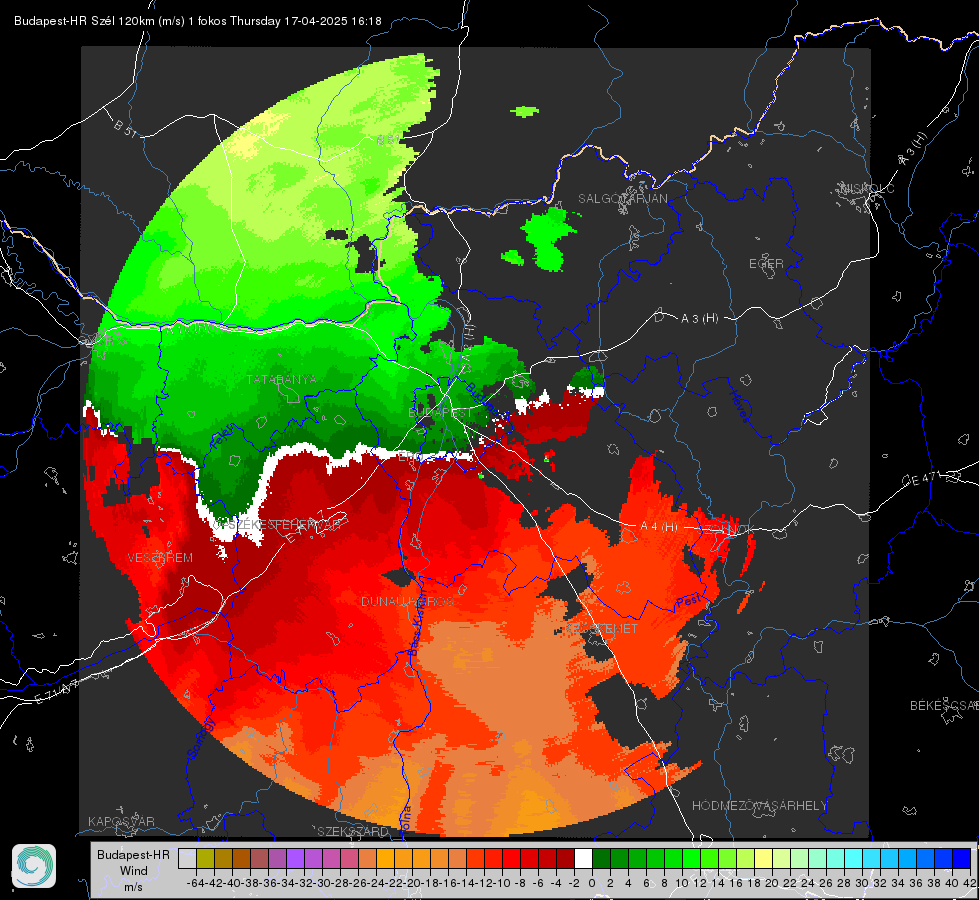The height and width of the screenshot is (900, 979).
Task: Click the blue Somogy county label
Action: point(201,738)
